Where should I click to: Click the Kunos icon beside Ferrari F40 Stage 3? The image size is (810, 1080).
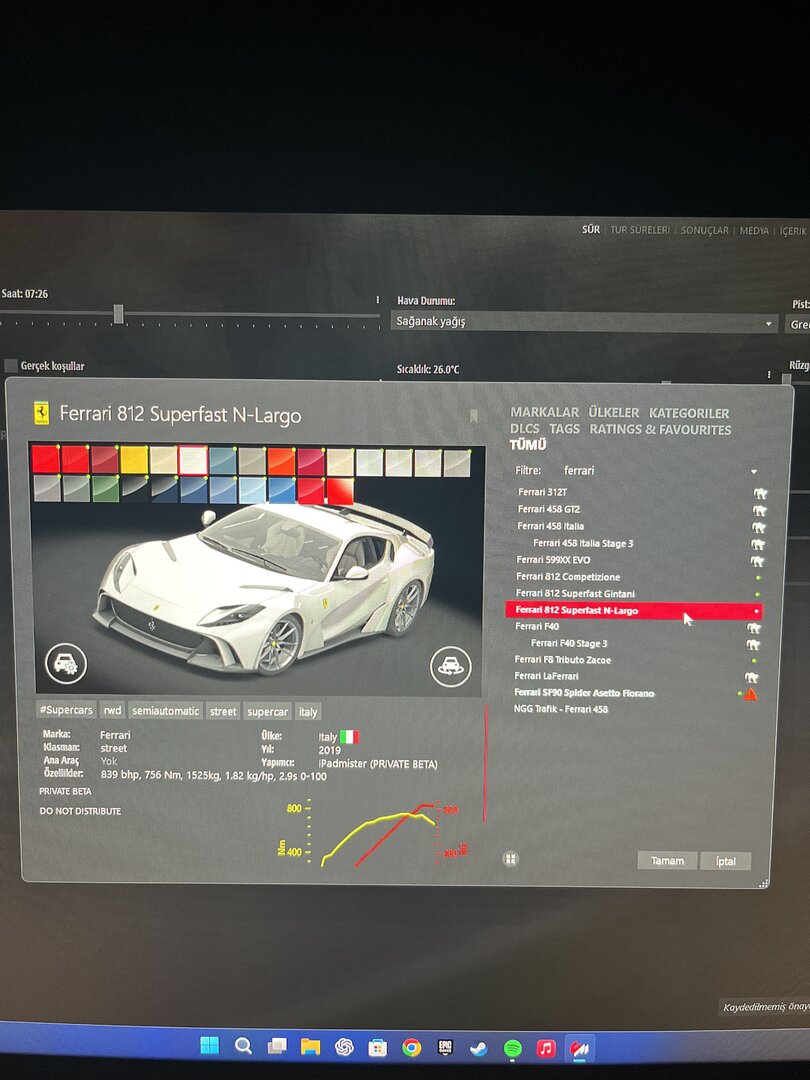click(x=753, y=645)
